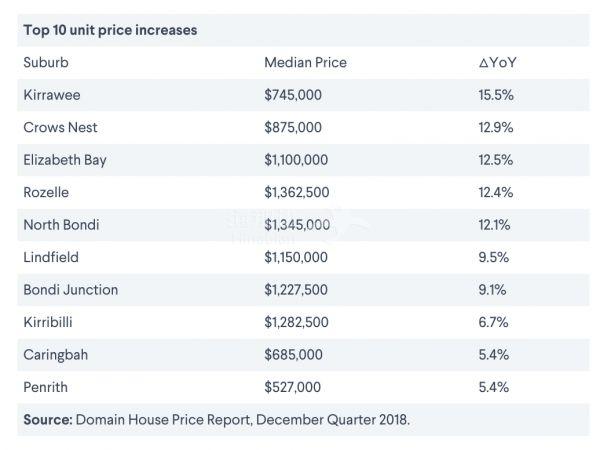
Task: Select the Kirrawee suburb cell
Action: click(x=51, y=95)
